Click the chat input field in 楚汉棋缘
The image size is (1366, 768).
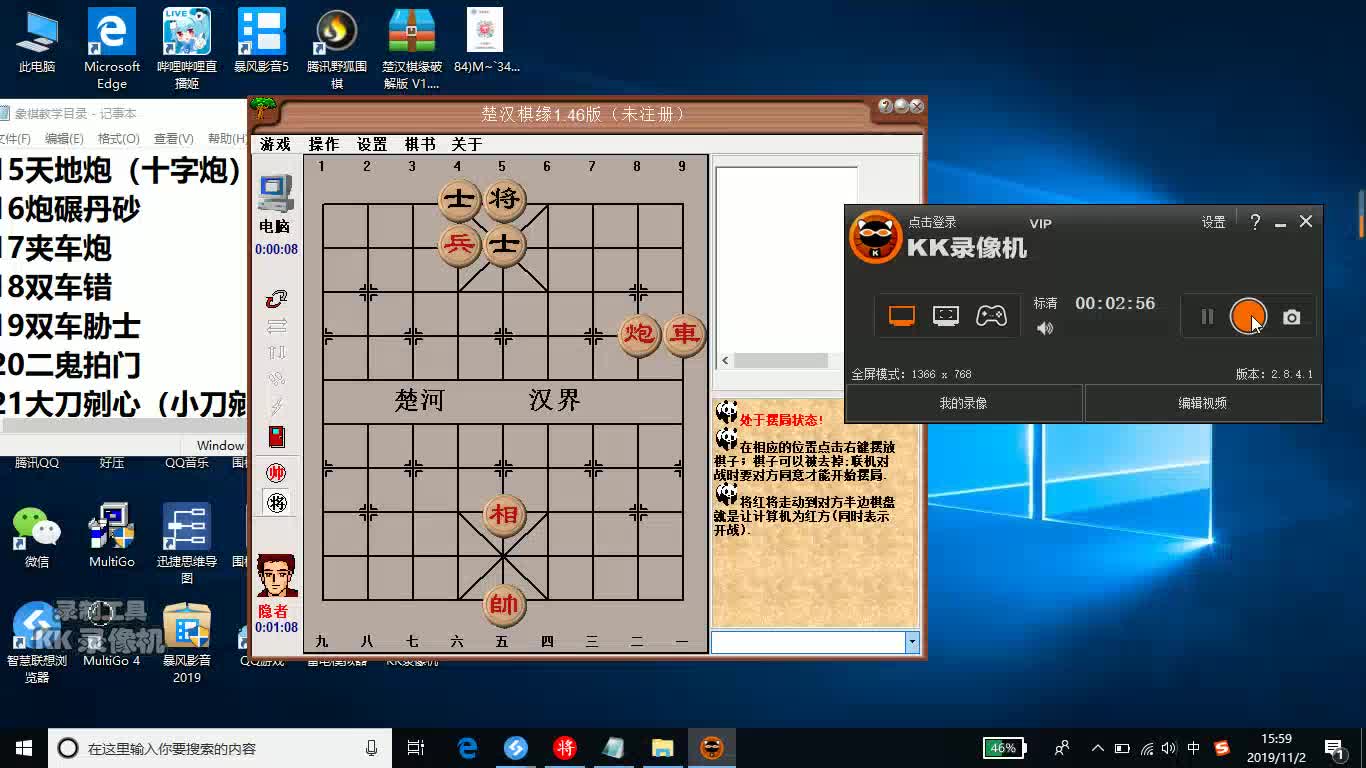(x=808, y=642)
